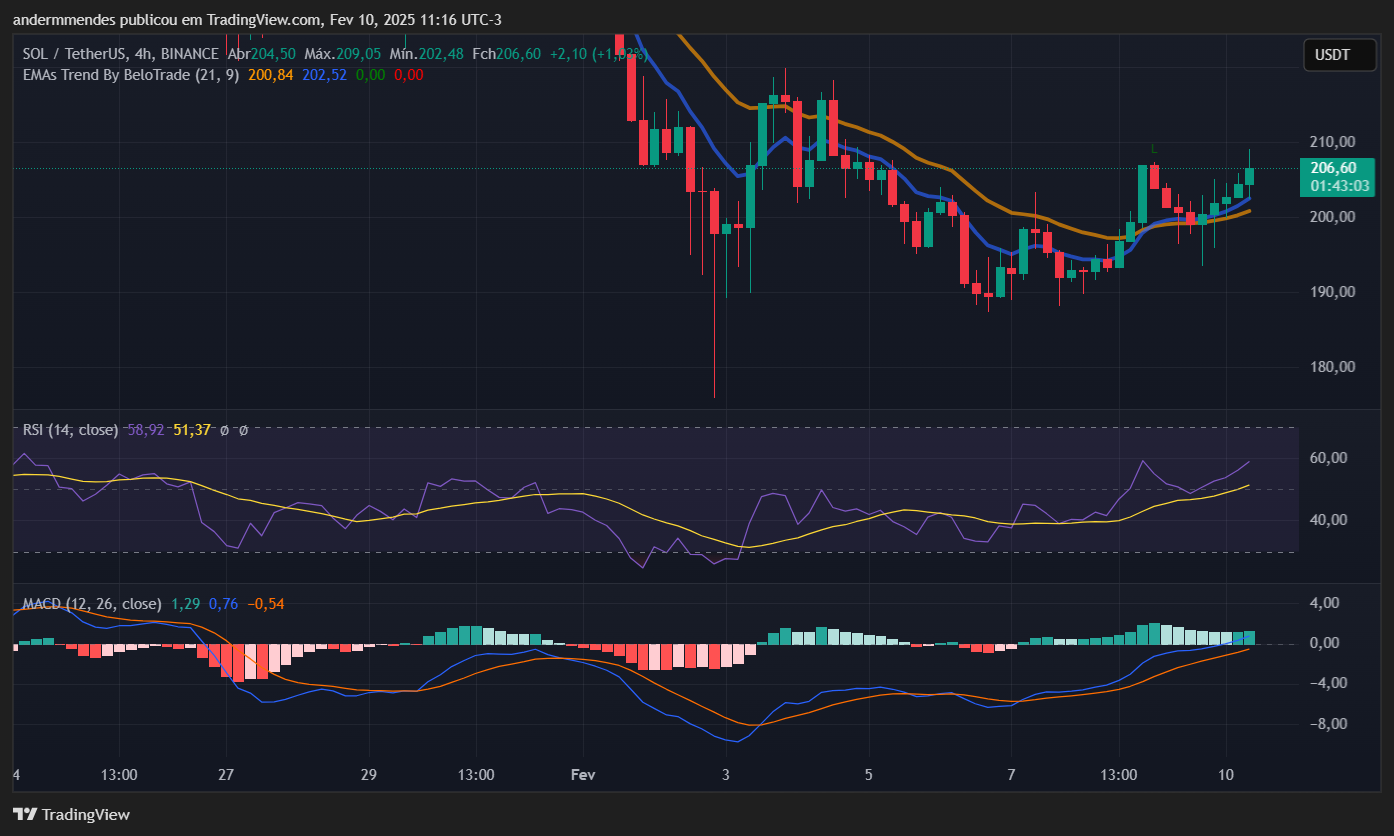Screen dimensions: 1394x836
Task: Click the 210,00 price axis label
Action: click(x=1333, y=141)
